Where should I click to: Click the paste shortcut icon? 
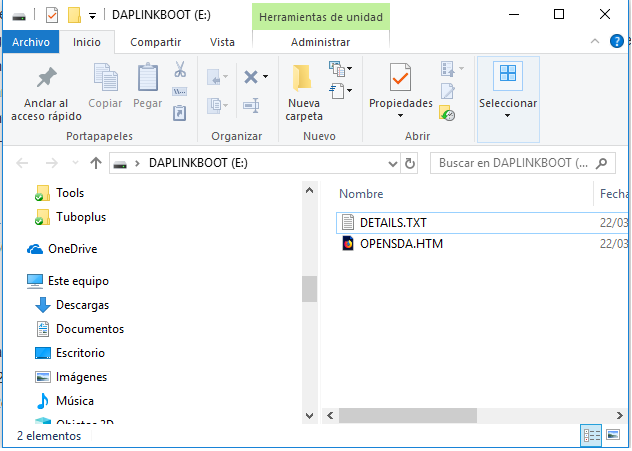(179, 113)
